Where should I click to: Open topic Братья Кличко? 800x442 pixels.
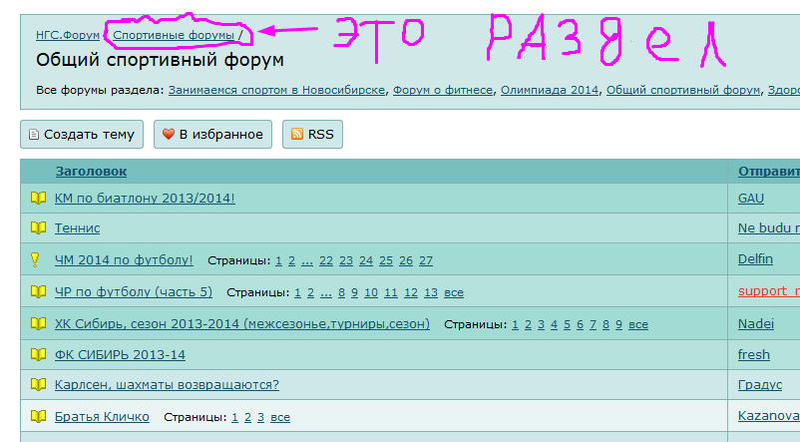click(x=102, y=417)
